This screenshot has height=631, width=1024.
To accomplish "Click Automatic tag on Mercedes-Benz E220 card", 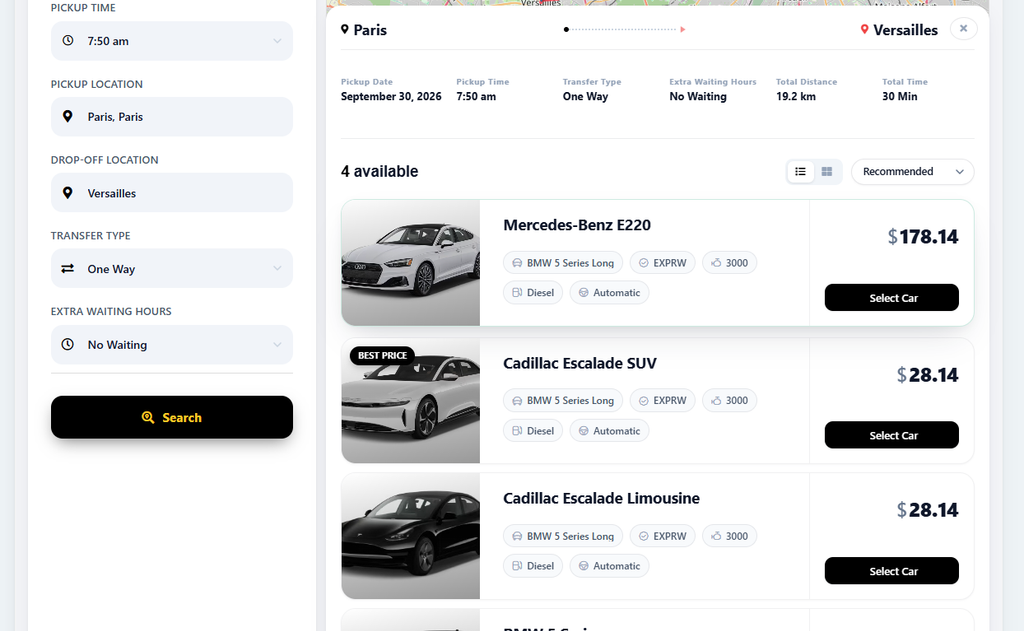I will [609, 293].
